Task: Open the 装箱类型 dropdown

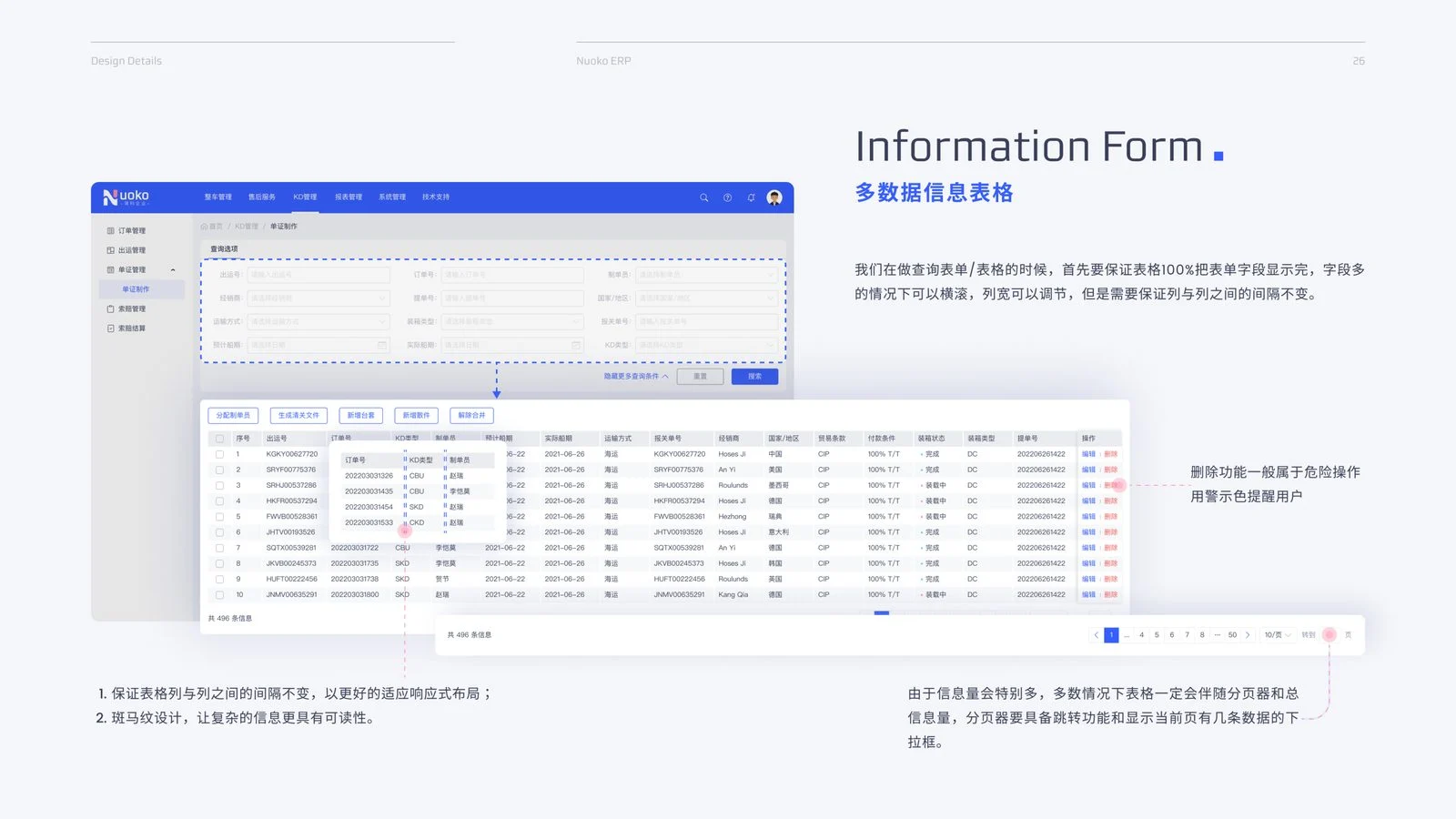Action: [x=512, y=321]
